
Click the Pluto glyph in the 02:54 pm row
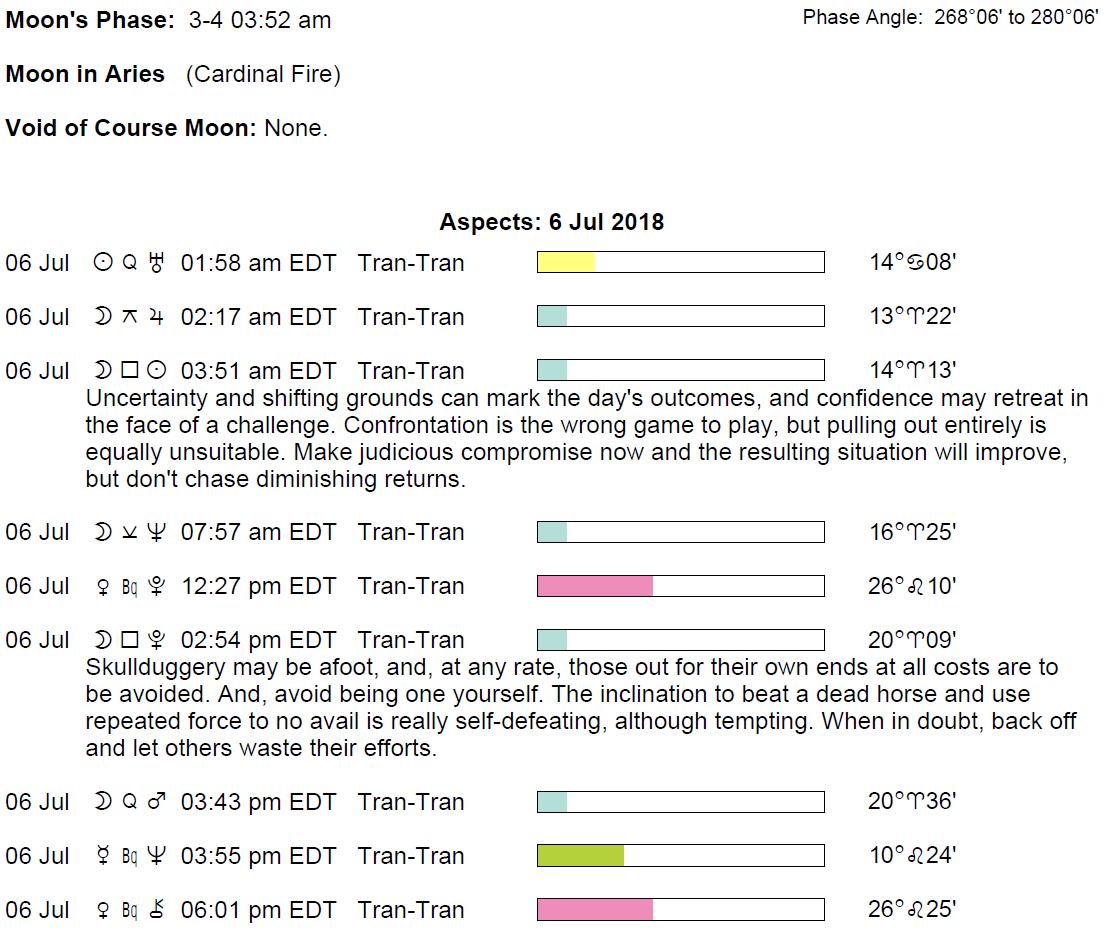tap(155, 640)
